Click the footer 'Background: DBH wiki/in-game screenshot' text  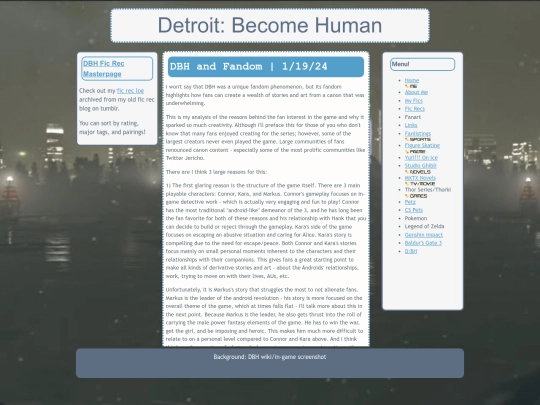(x=270, y=357)
